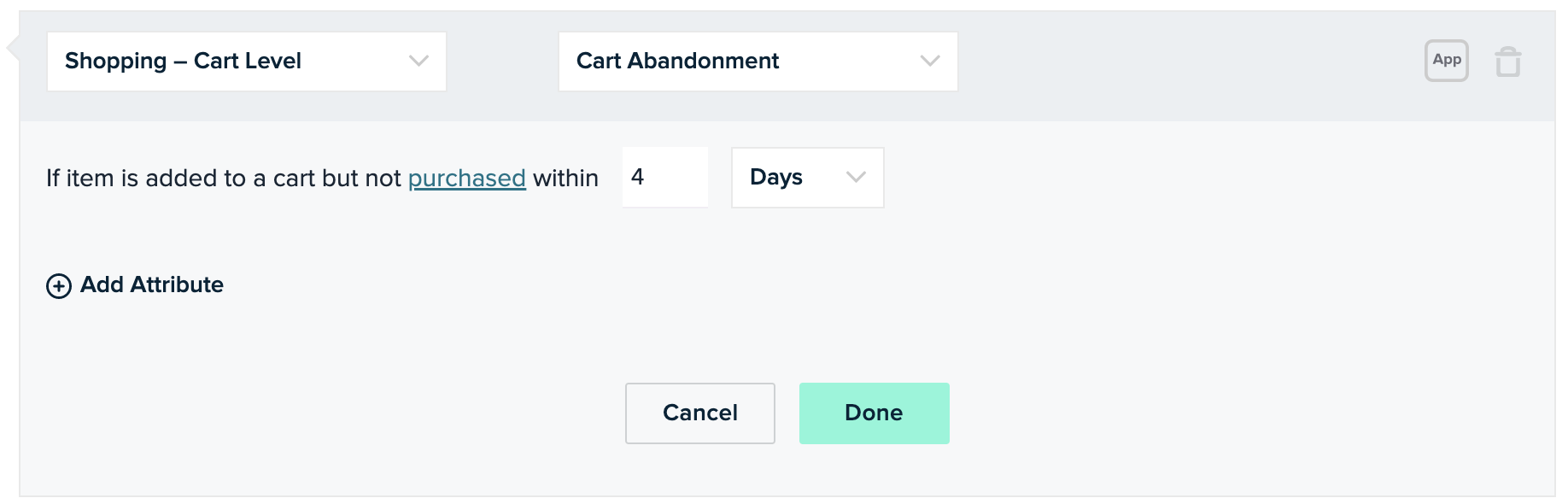Confirm the rule with the Done button
The height and width of the screenshot is (504, 1568).
click(875, 413)
